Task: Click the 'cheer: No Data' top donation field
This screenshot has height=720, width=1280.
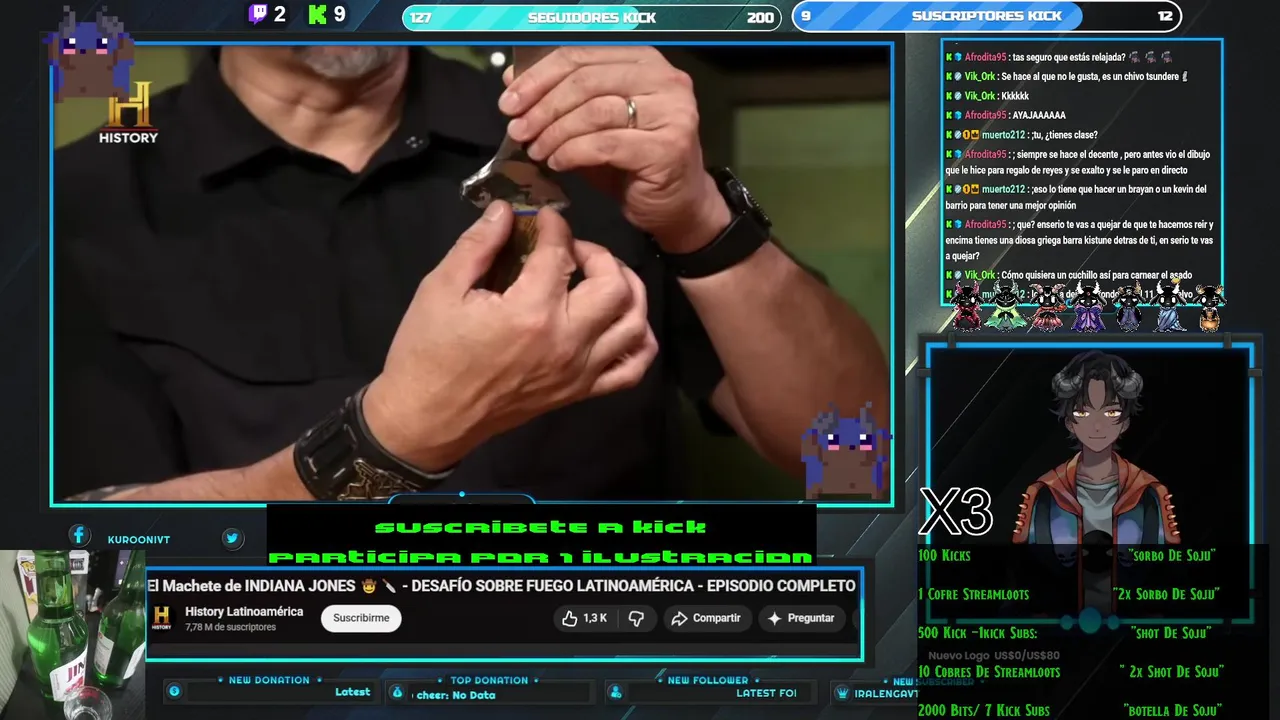Action: [x=456, y=695]
